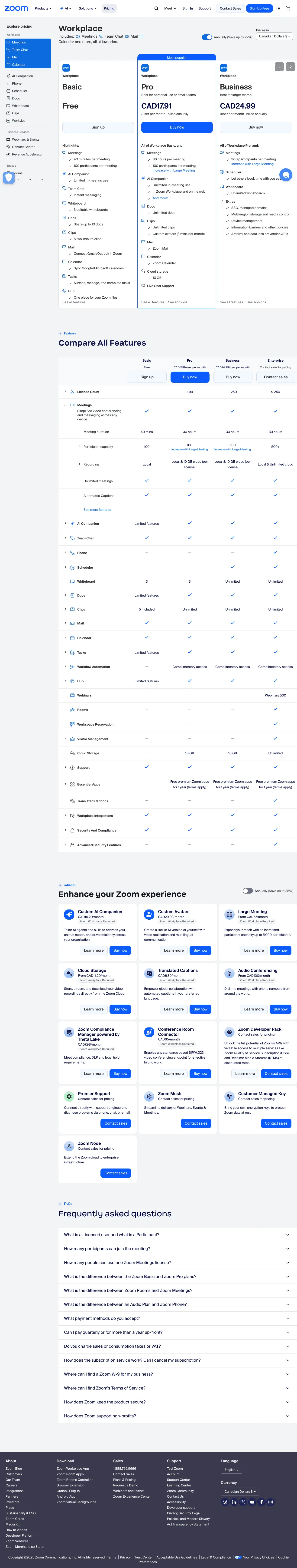Image resolution: width=297 pixels, height=1568 pixels.
Task: Click the search magnifier icon in header
Action: click(x=156, y=9)
